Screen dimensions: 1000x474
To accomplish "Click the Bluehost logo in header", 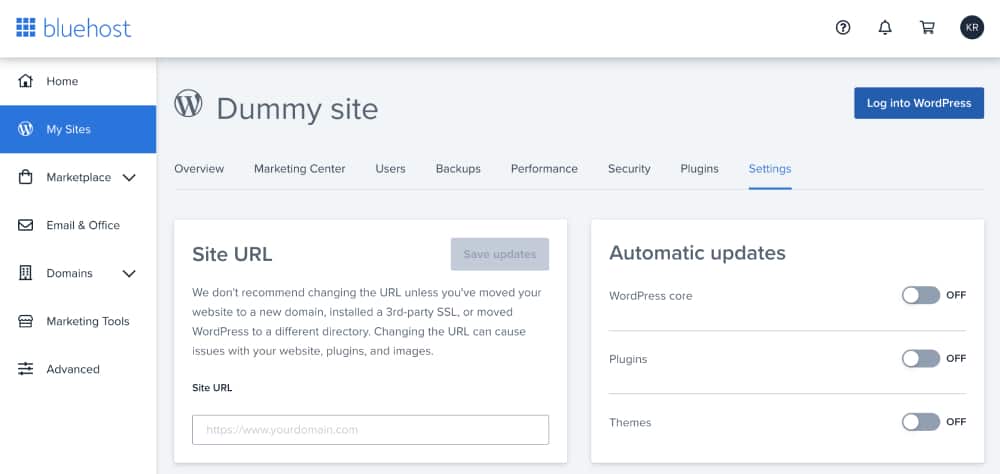I will 73,27.
